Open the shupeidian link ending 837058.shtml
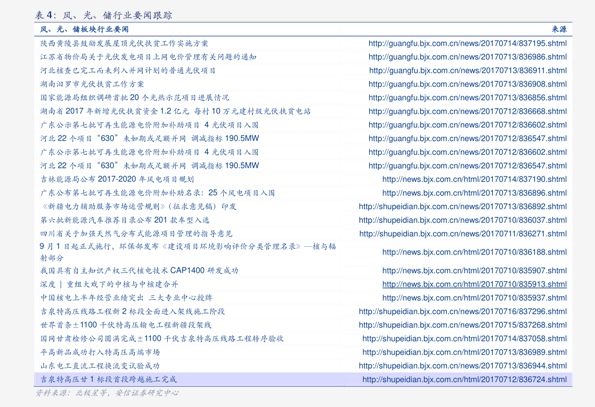Image resolution: width=595 pixels, height=407 pixels. pyautogui.click(x=464, y=338)
